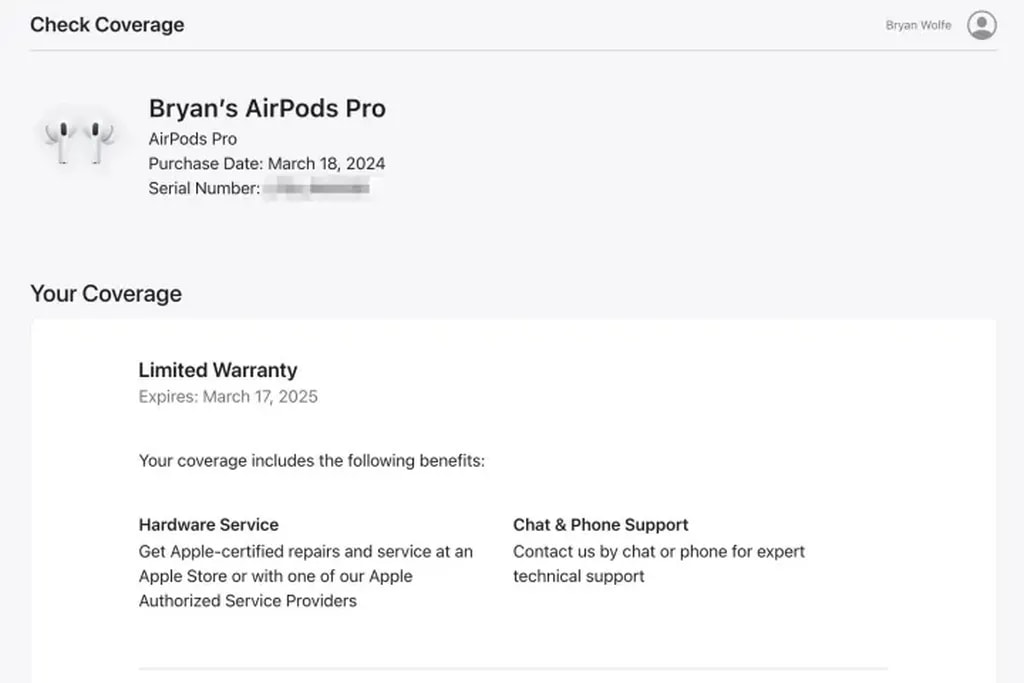Viewport: 1024px width, 683px height.
Task: Click the profile avatar icon
Action: coord(981,25)
